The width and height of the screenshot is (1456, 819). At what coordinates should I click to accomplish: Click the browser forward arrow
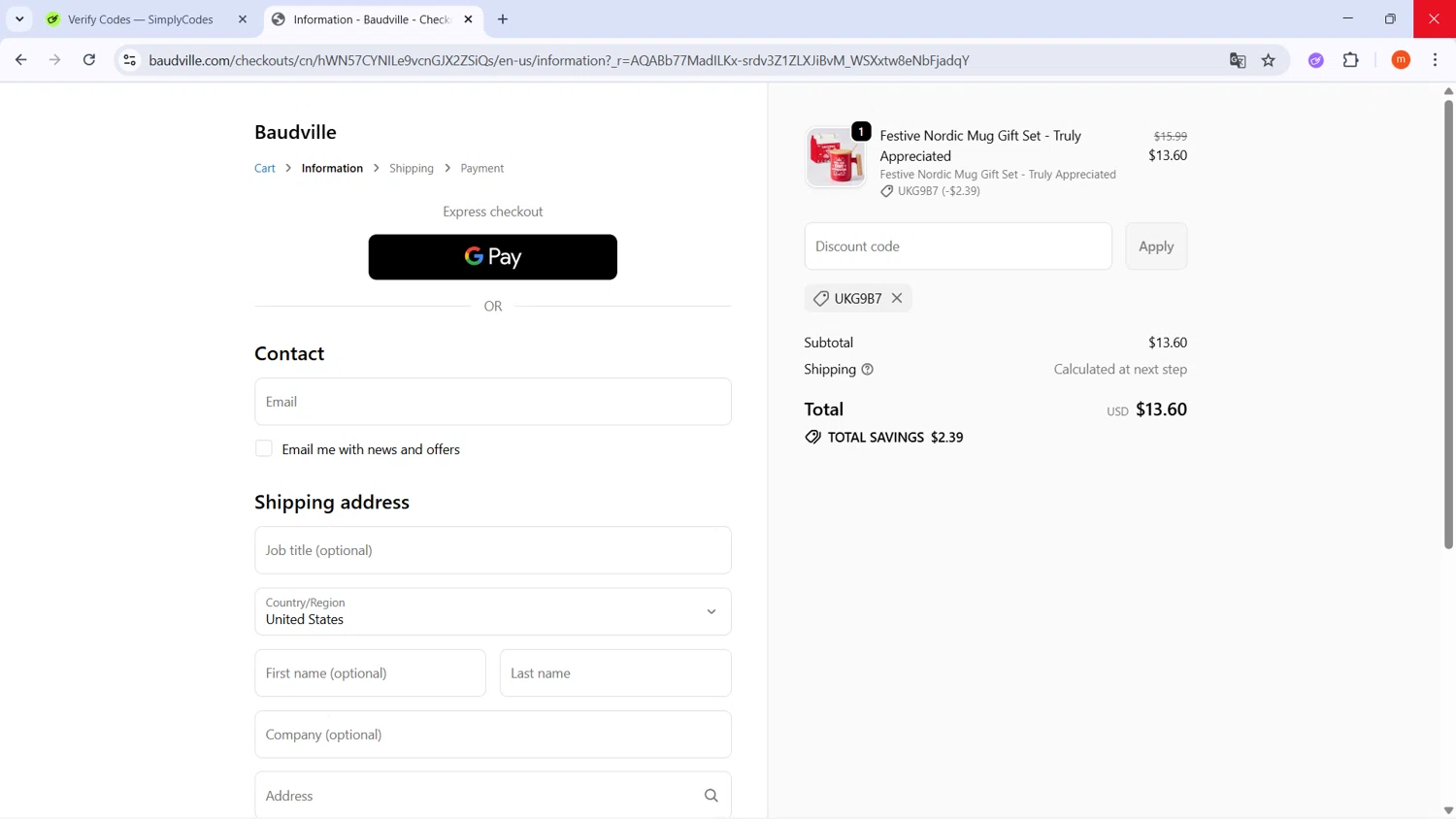[x=54, y=60]
